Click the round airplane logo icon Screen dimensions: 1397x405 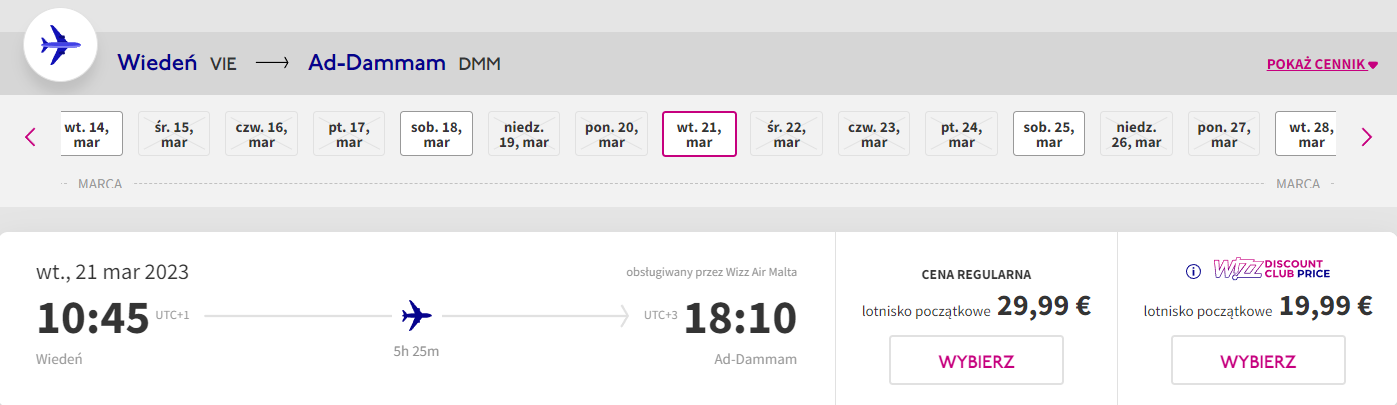60,45
